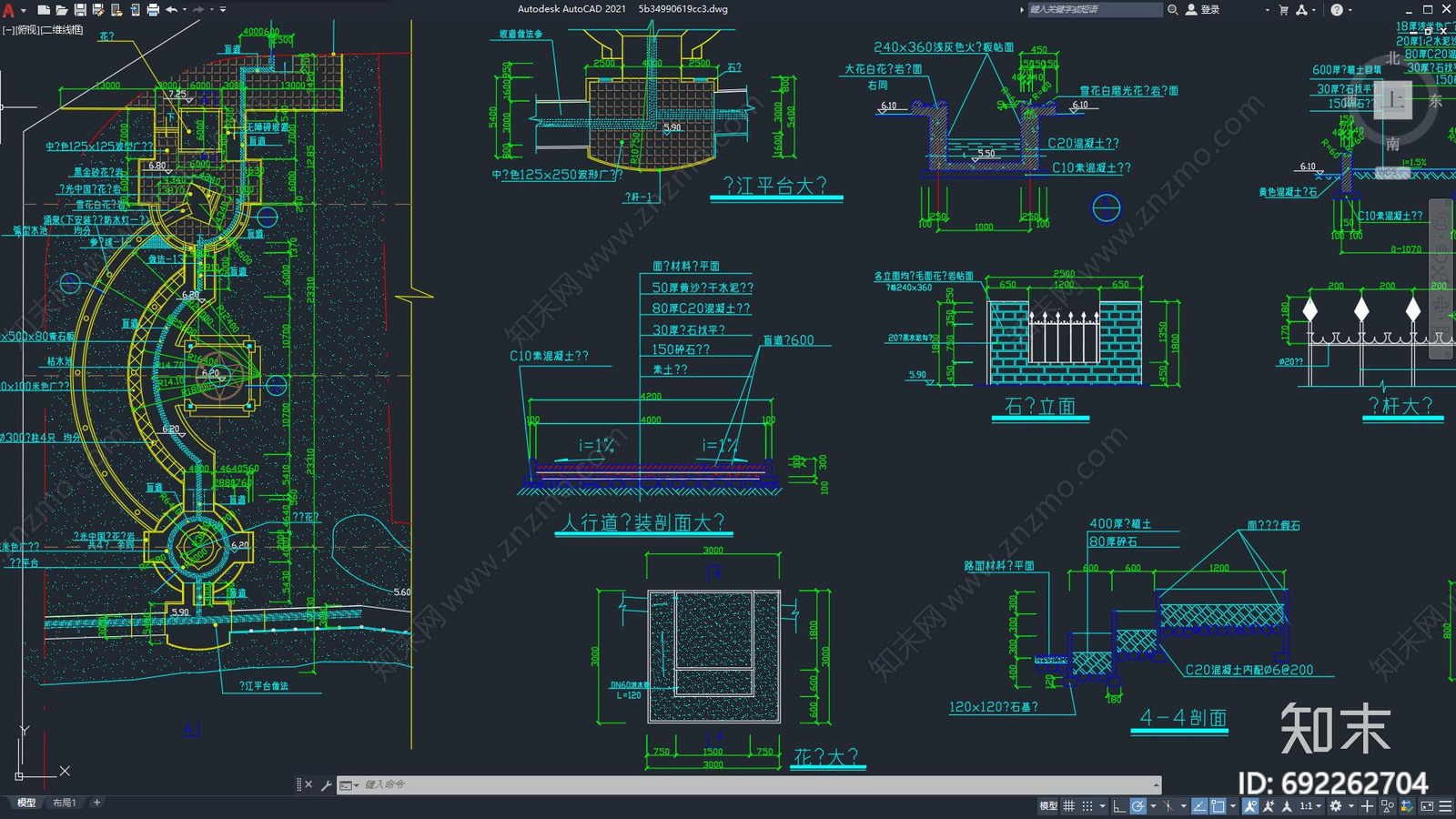The image size is (1456, 819).
Task: Open the status bar customization menu
Action: (1445, 805)
